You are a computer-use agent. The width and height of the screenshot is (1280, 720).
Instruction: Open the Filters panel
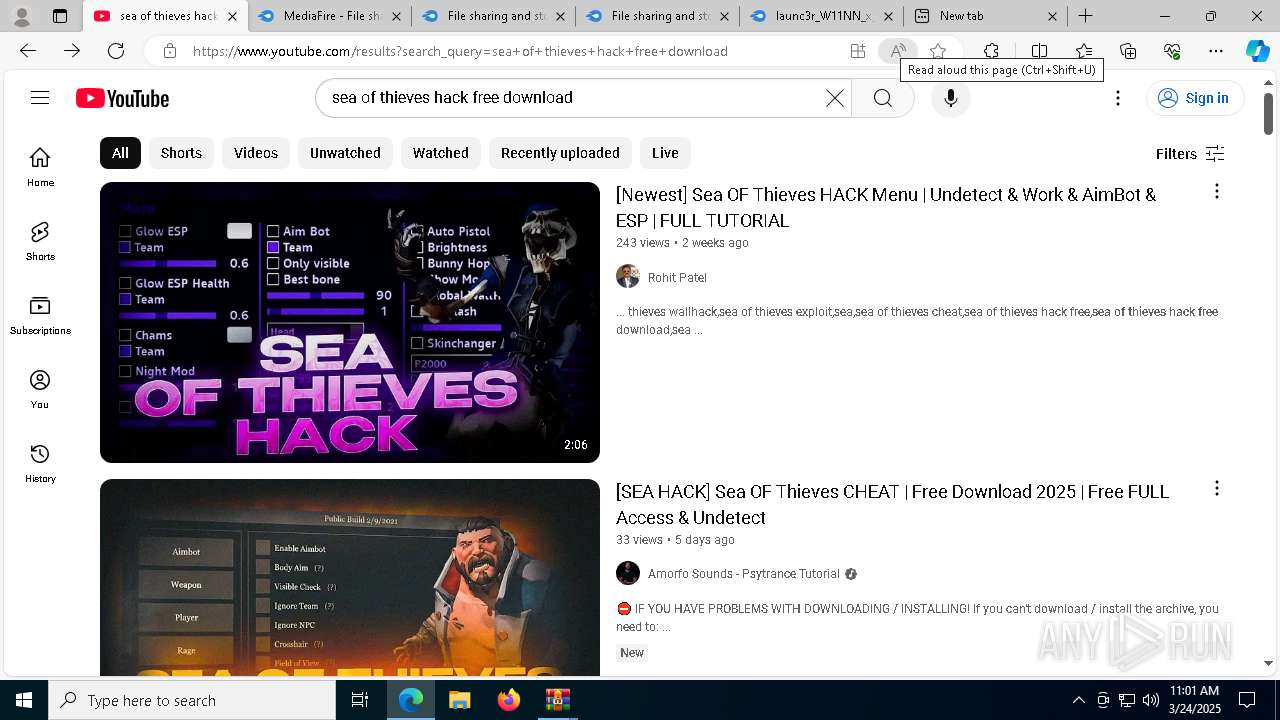click(x=1190, y=153)
